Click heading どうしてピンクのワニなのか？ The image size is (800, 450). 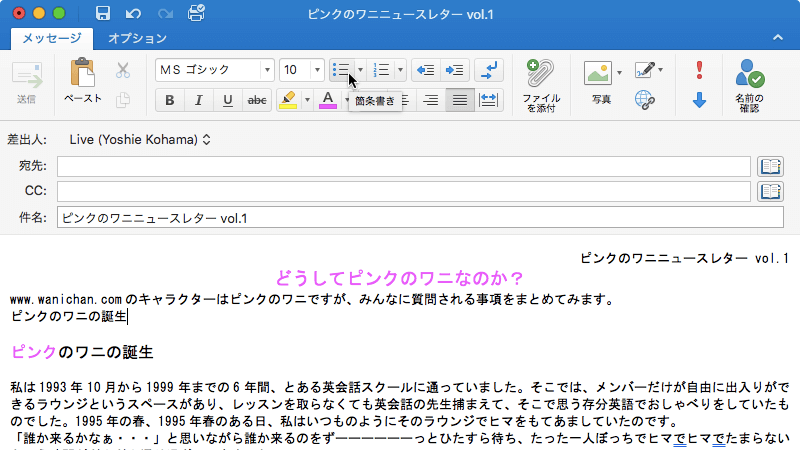(400, 278)
